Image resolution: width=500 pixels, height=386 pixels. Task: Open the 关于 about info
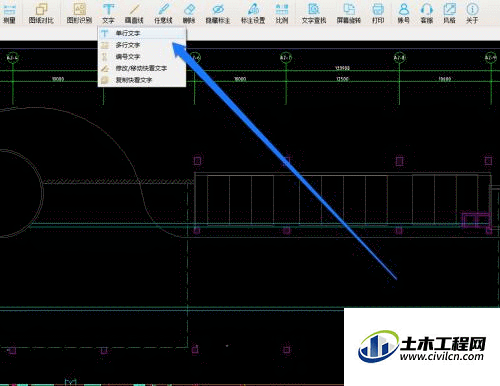[x=472, y=13]
